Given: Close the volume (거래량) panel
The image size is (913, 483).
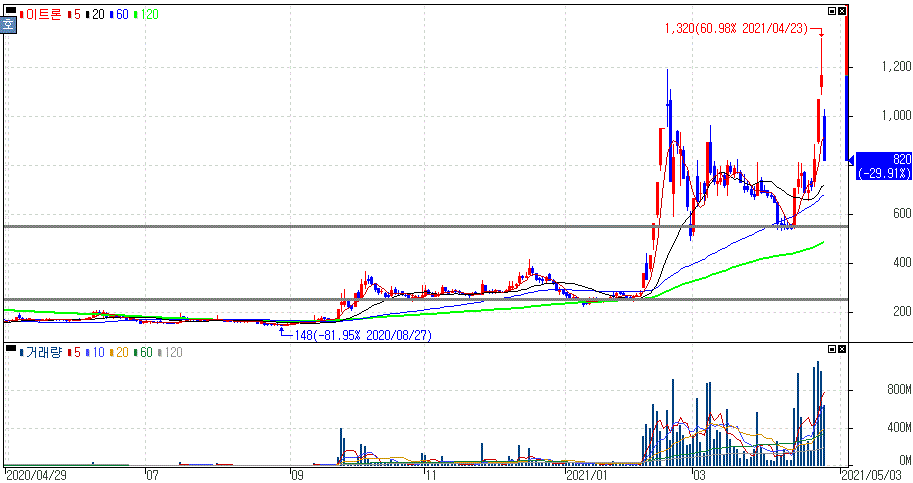Looking at the screenshot, I should pos(842,349).
